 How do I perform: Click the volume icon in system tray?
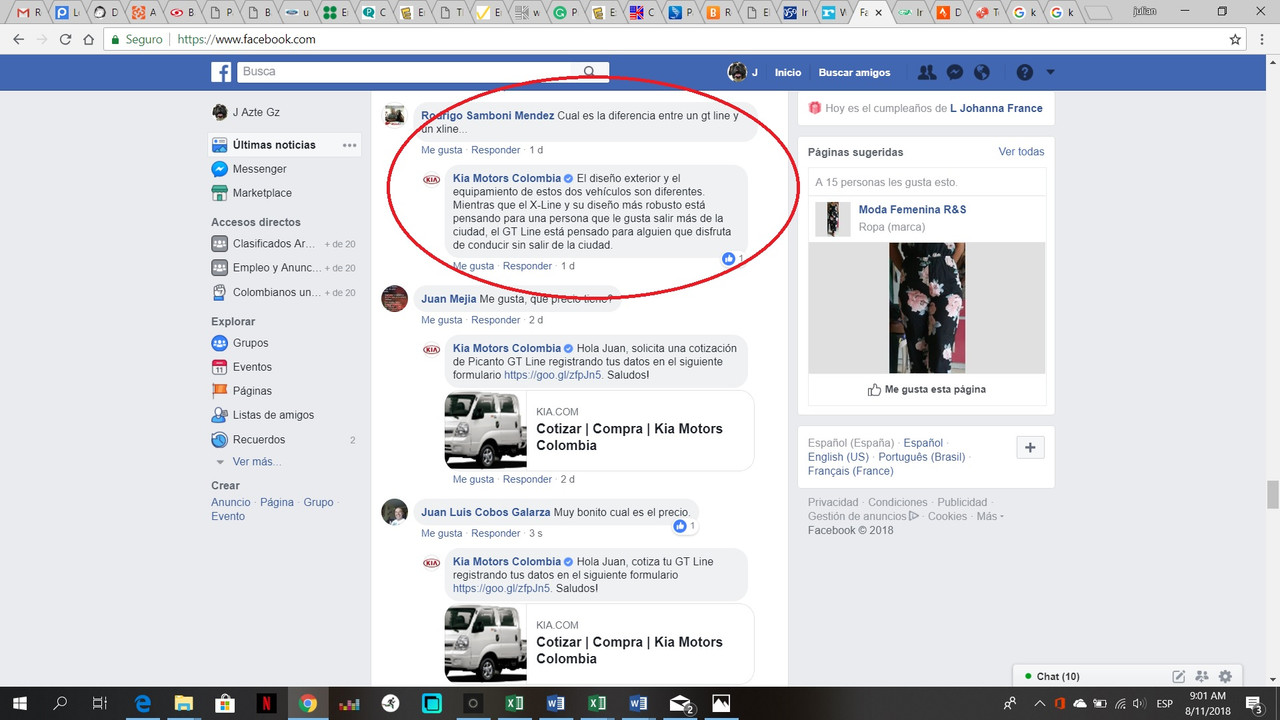[x=1138, y=704]
